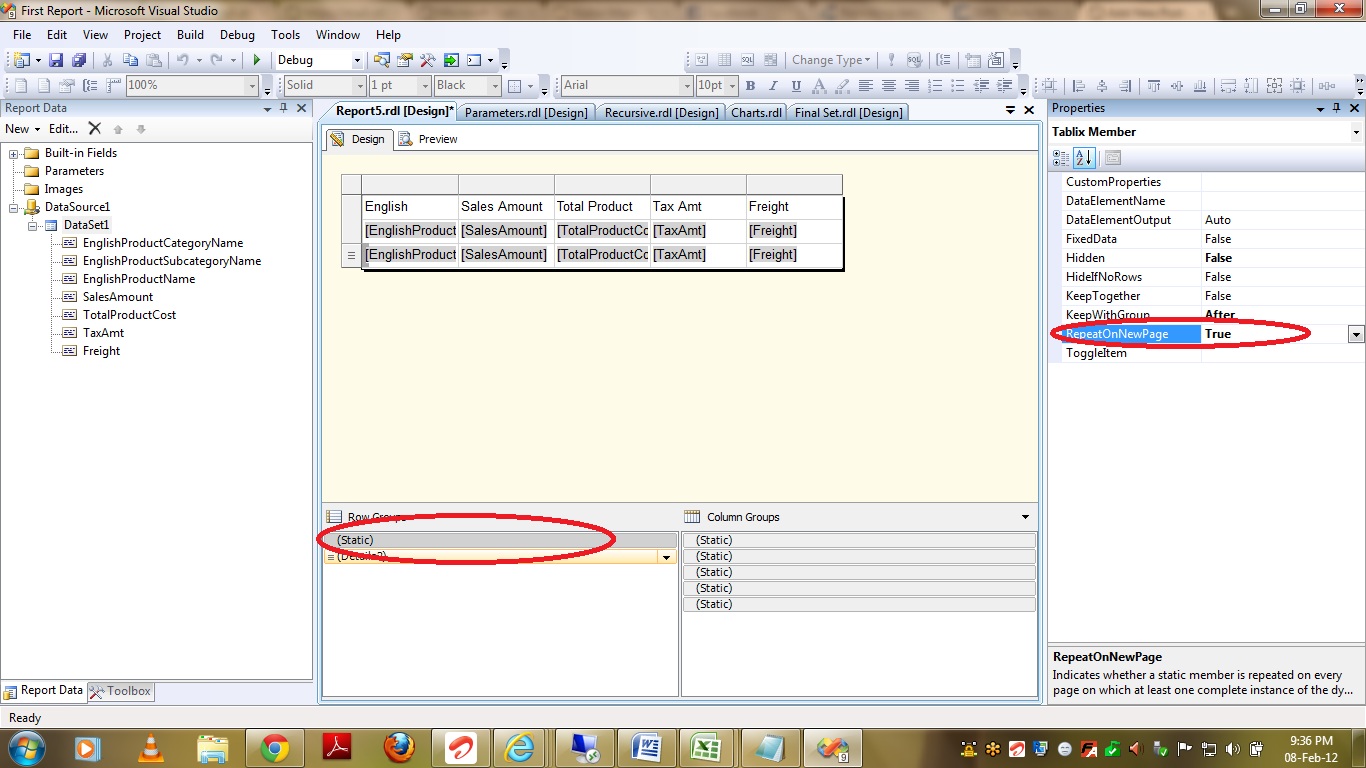Open the Debug configuration dropdown

click(x=355, y=60)
